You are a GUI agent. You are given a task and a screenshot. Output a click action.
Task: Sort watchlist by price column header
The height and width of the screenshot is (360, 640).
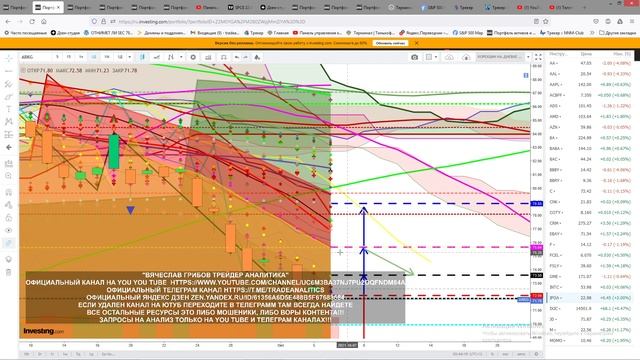pos(586,54)
